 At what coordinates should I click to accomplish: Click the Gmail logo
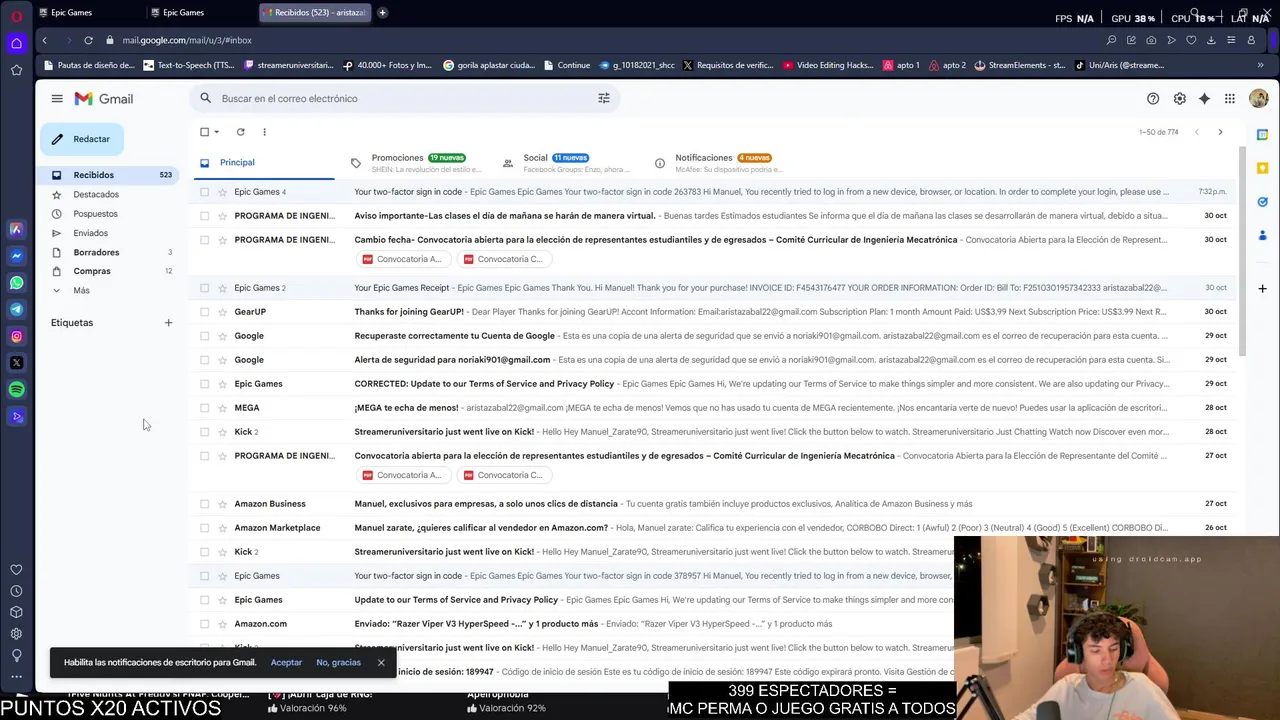tap(104, 98)
